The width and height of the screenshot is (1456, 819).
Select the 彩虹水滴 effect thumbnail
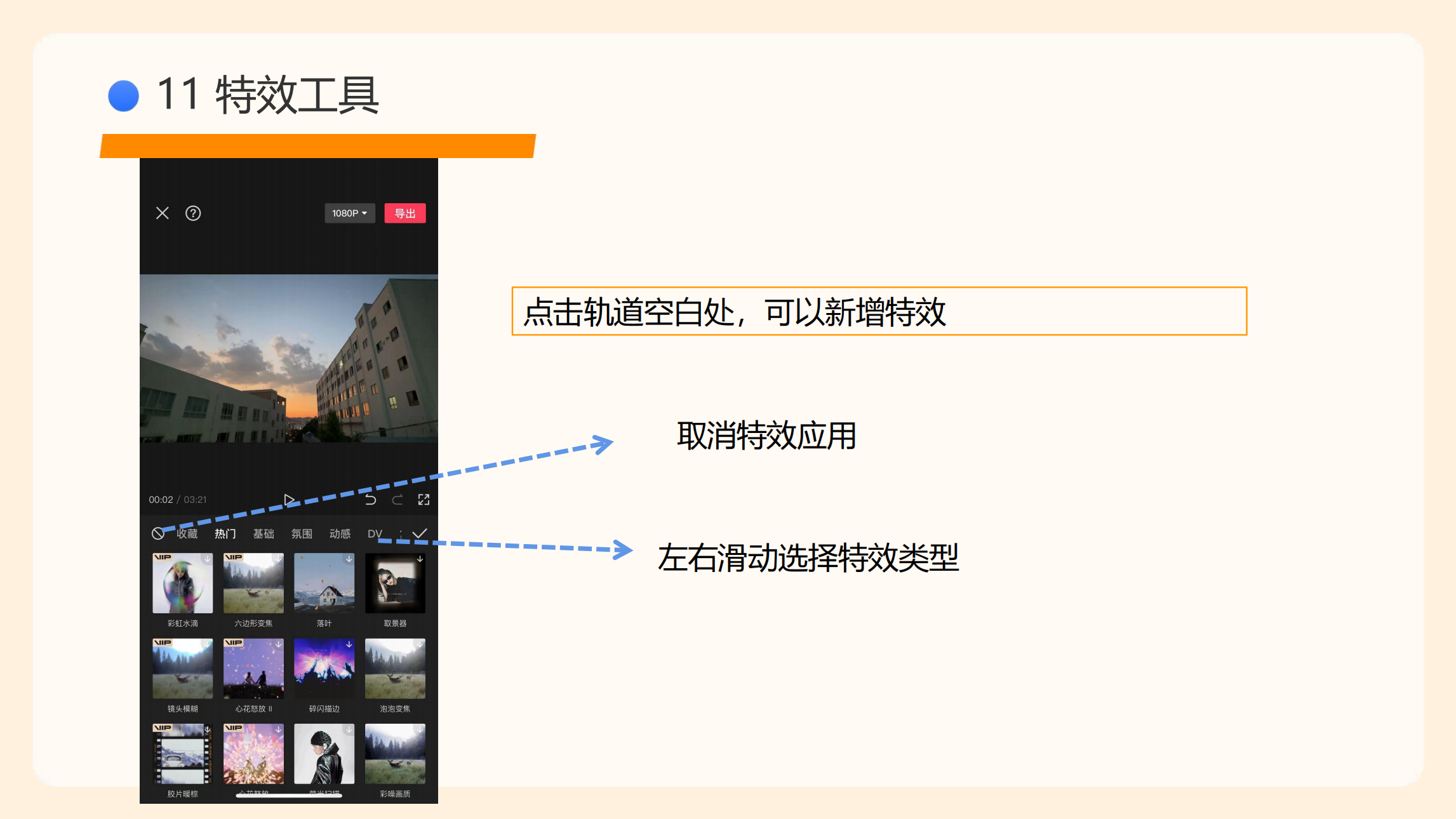coord(183,583)
